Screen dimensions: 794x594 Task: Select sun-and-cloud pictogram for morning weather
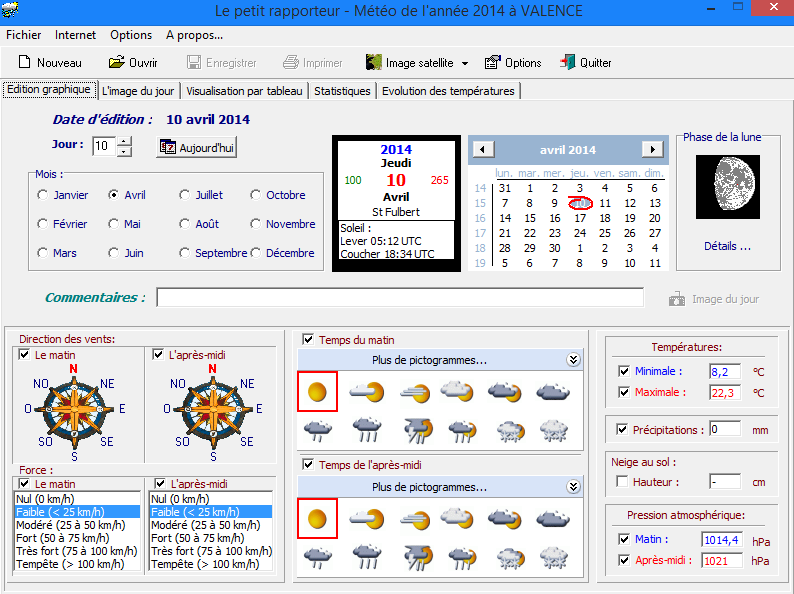coord(367,391)
